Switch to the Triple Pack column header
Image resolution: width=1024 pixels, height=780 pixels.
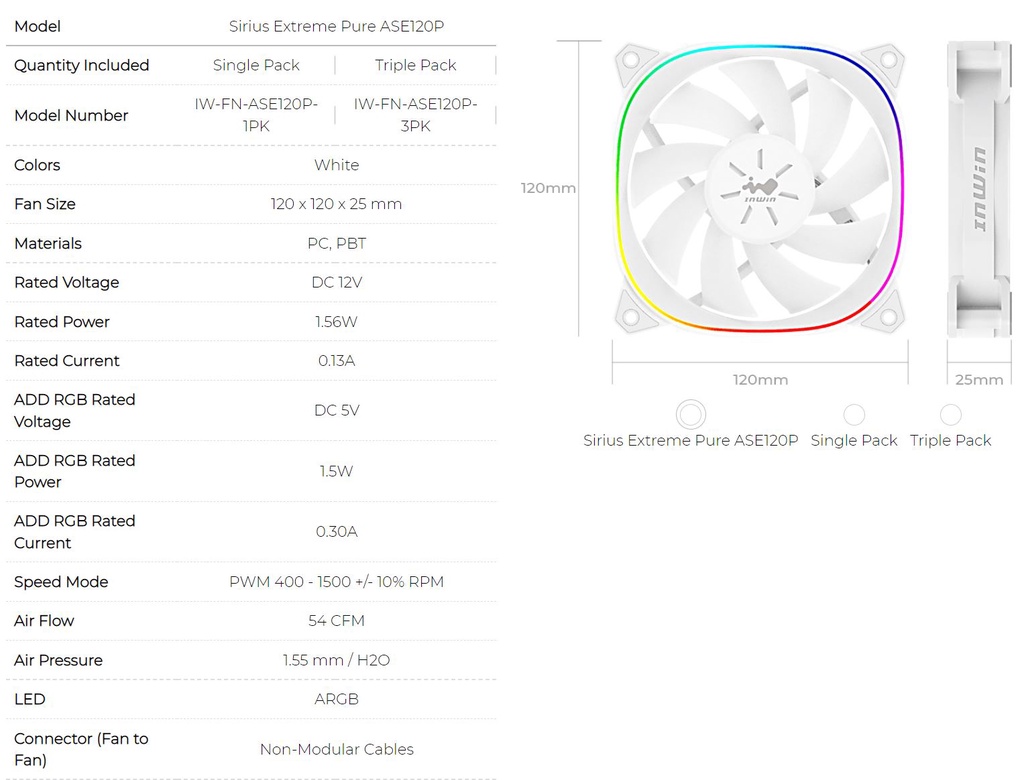pyautogui.click(x=415, y=65)
